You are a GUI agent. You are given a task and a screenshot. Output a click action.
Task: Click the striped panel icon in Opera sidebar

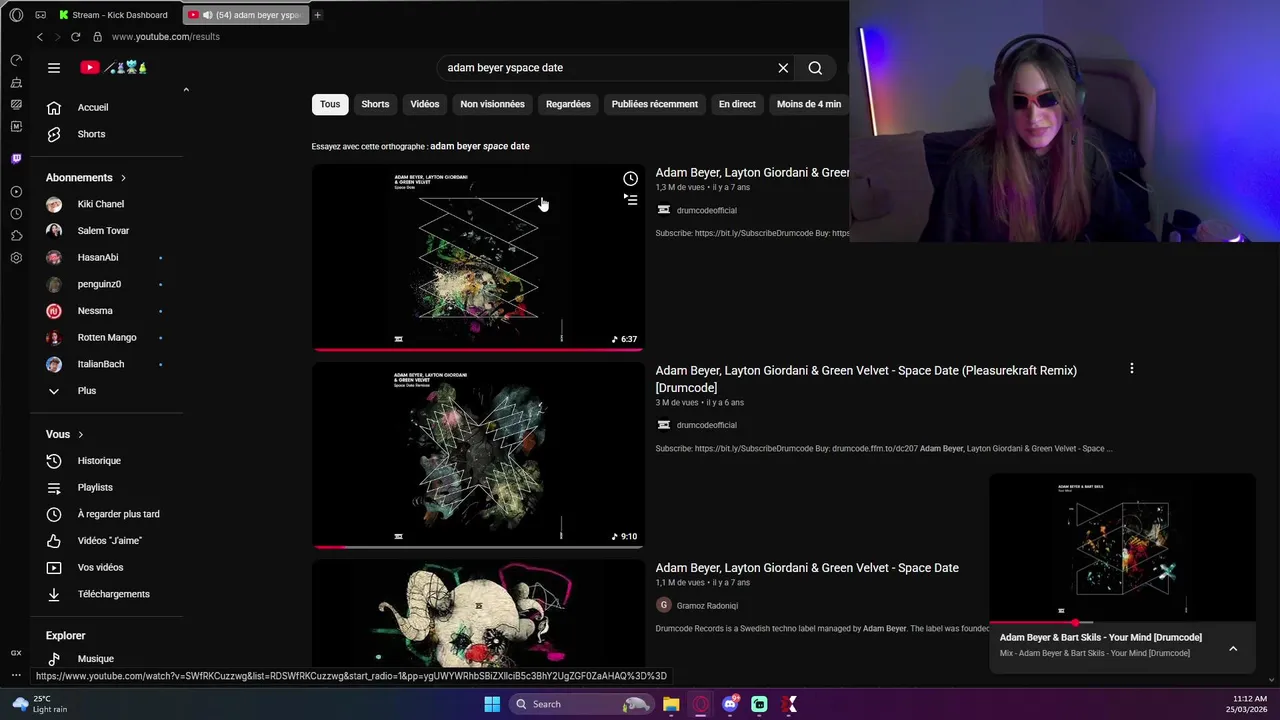click(x=16, y=104)
